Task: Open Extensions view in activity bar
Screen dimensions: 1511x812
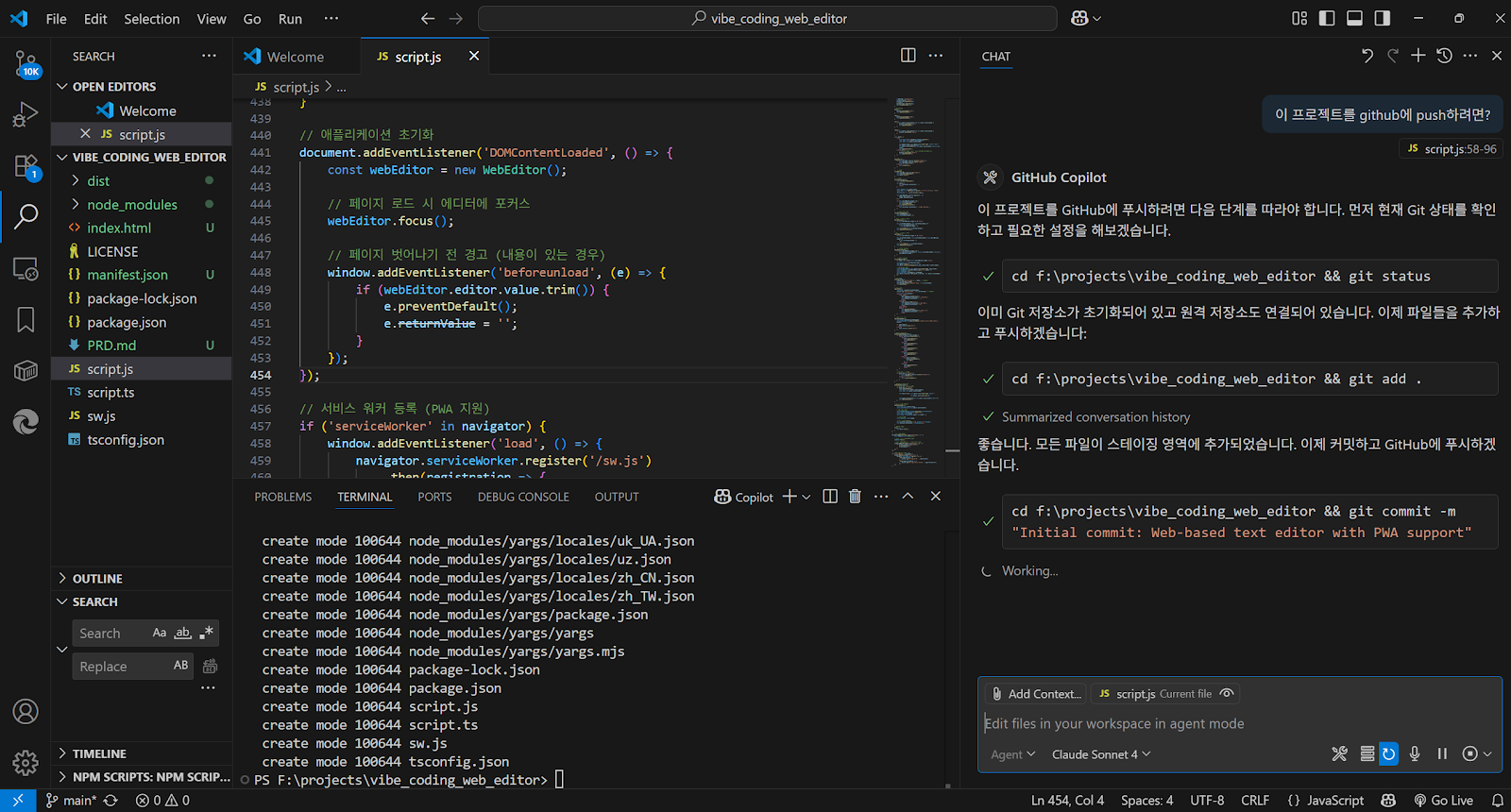Action: [25, 166]
